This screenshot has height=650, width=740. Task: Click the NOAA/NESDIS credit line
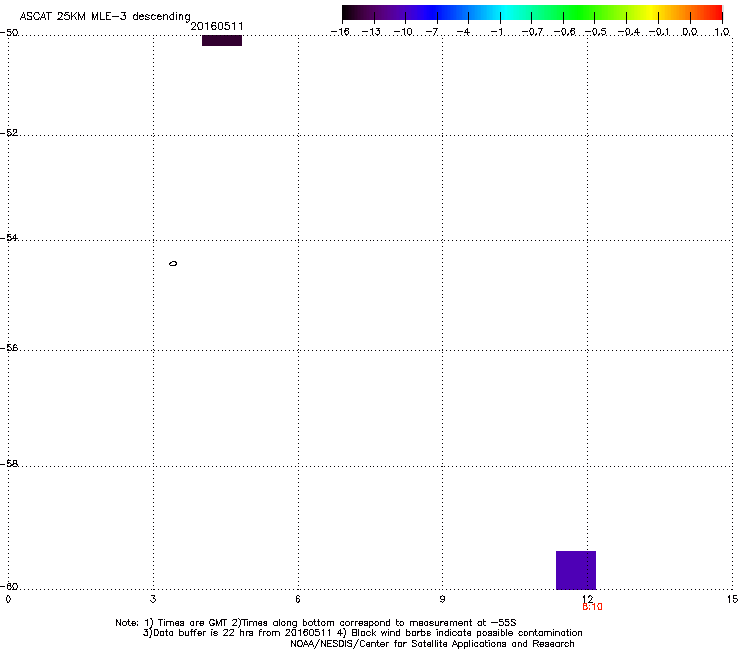(432, 644)
